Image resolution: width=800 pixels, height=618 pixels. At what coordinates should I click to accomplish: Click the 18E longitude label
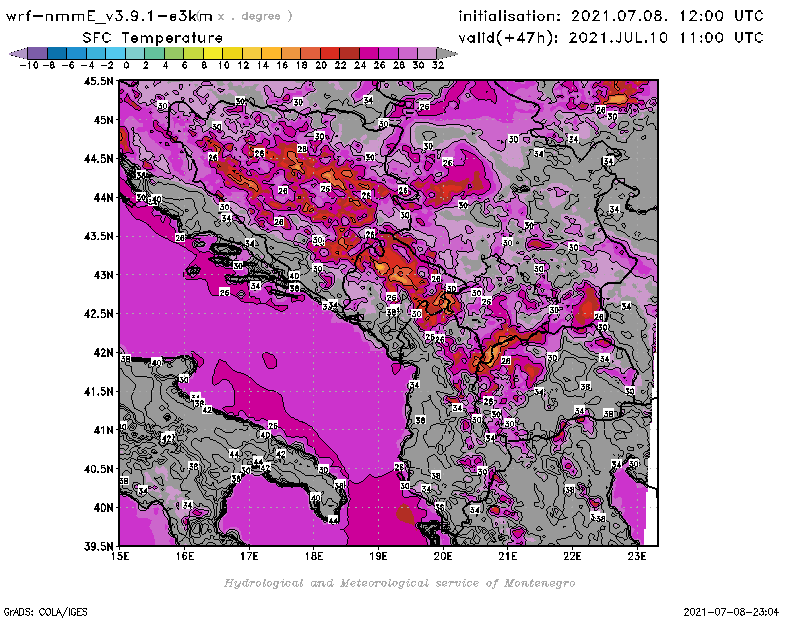(314, 556)
